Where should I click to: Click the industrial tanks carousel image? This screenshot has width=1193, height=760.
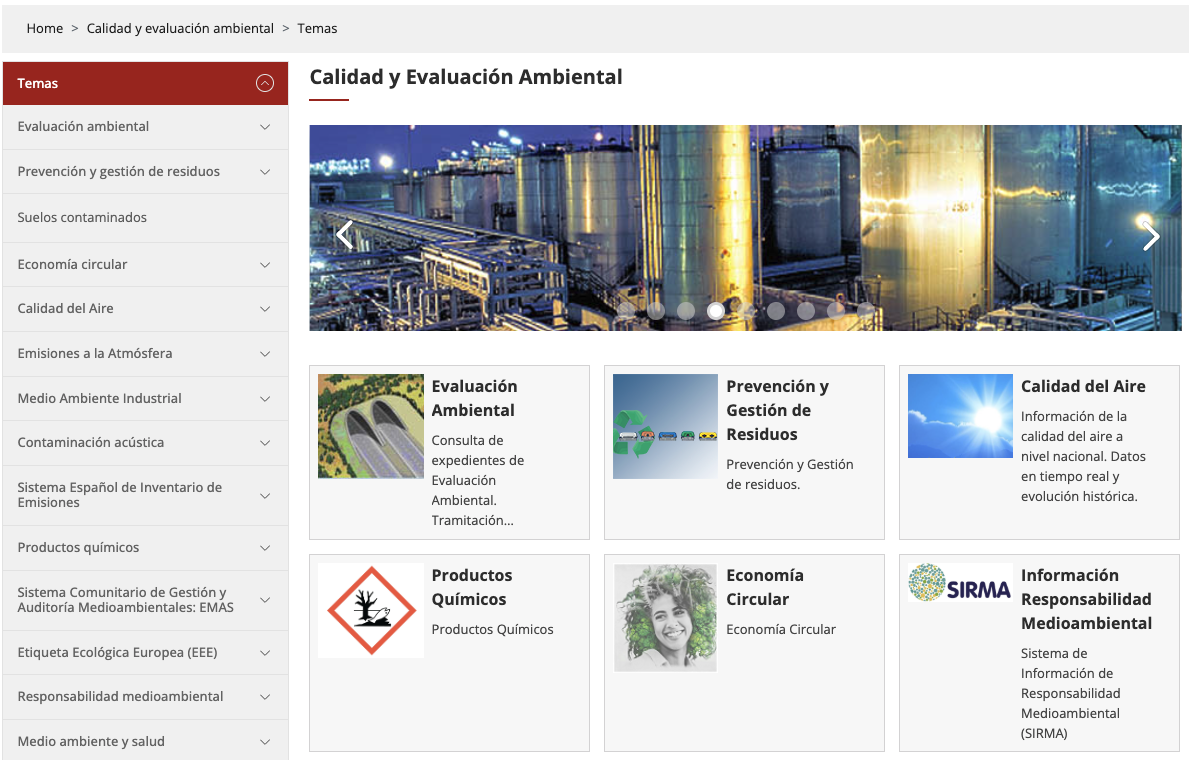746,227
